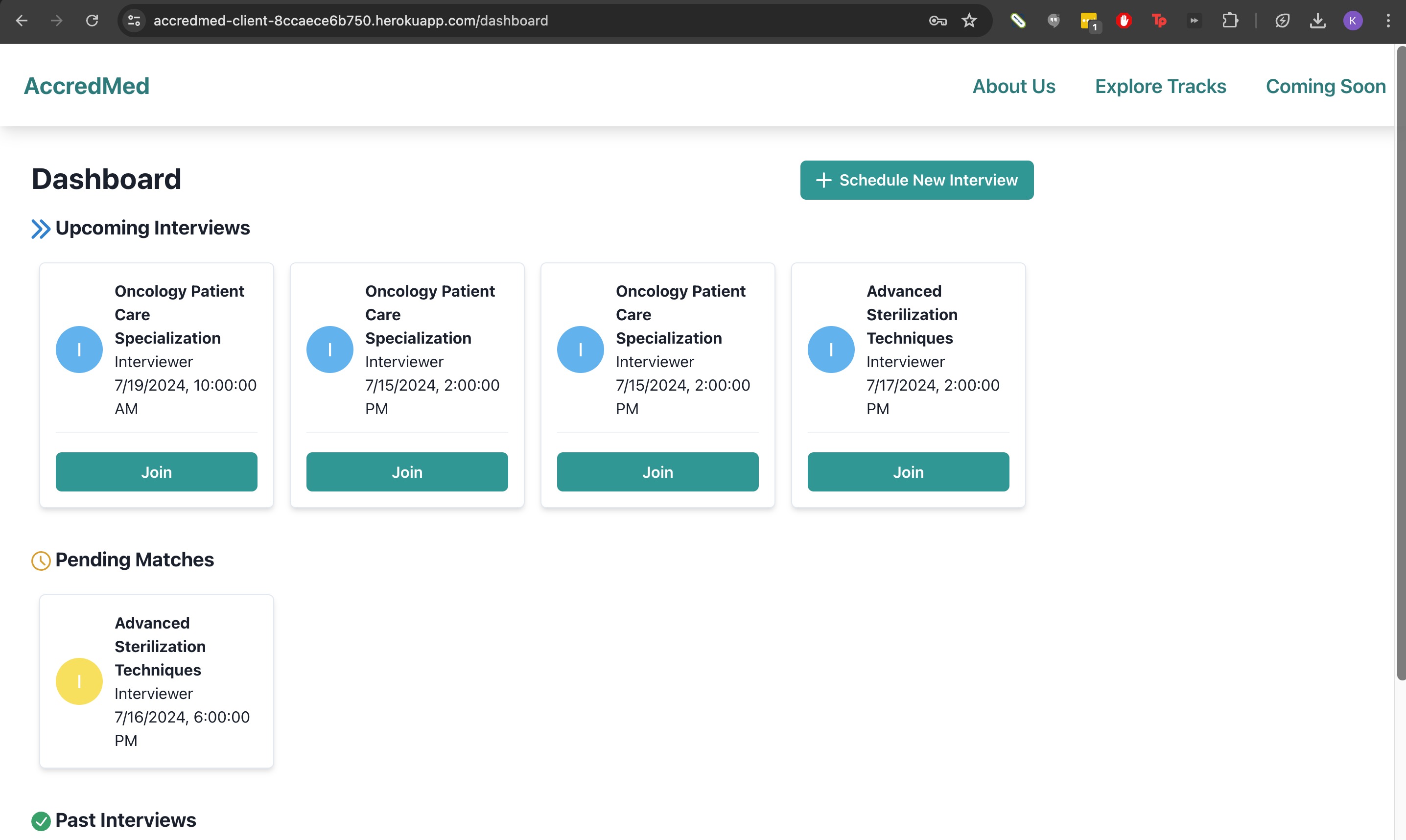
Task: Open the browser downloads icon
Action: 1317,21
